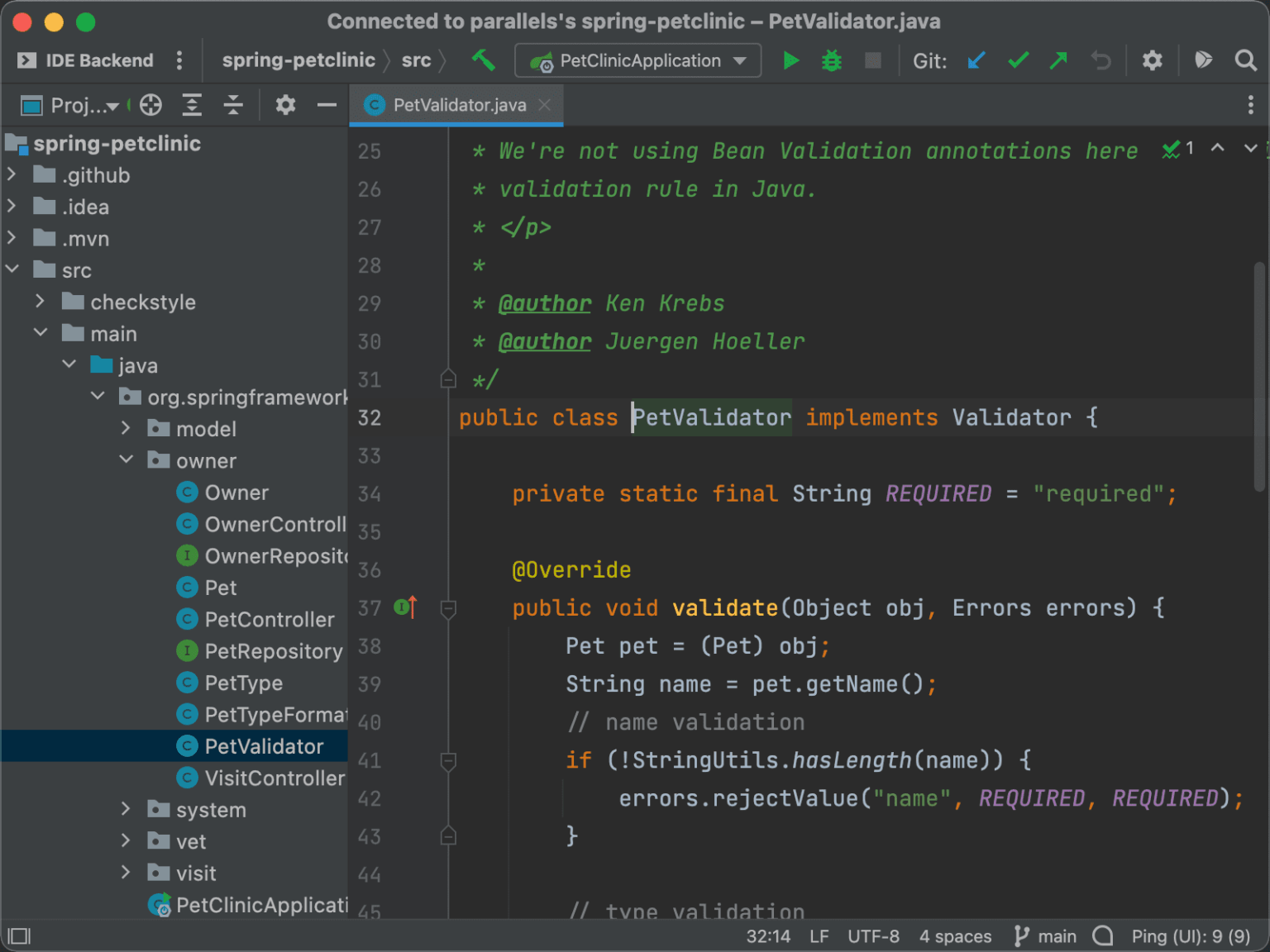Collapse the owner package in the tree
This screenshot has height=952, width=1270.
click(x=126, y=459)
